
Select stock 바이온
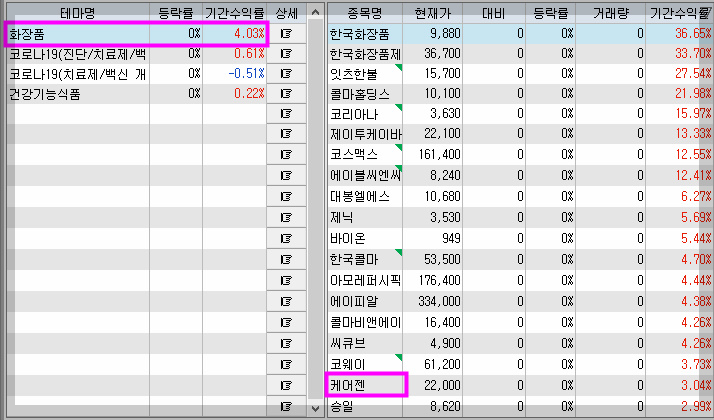[348, 238]
